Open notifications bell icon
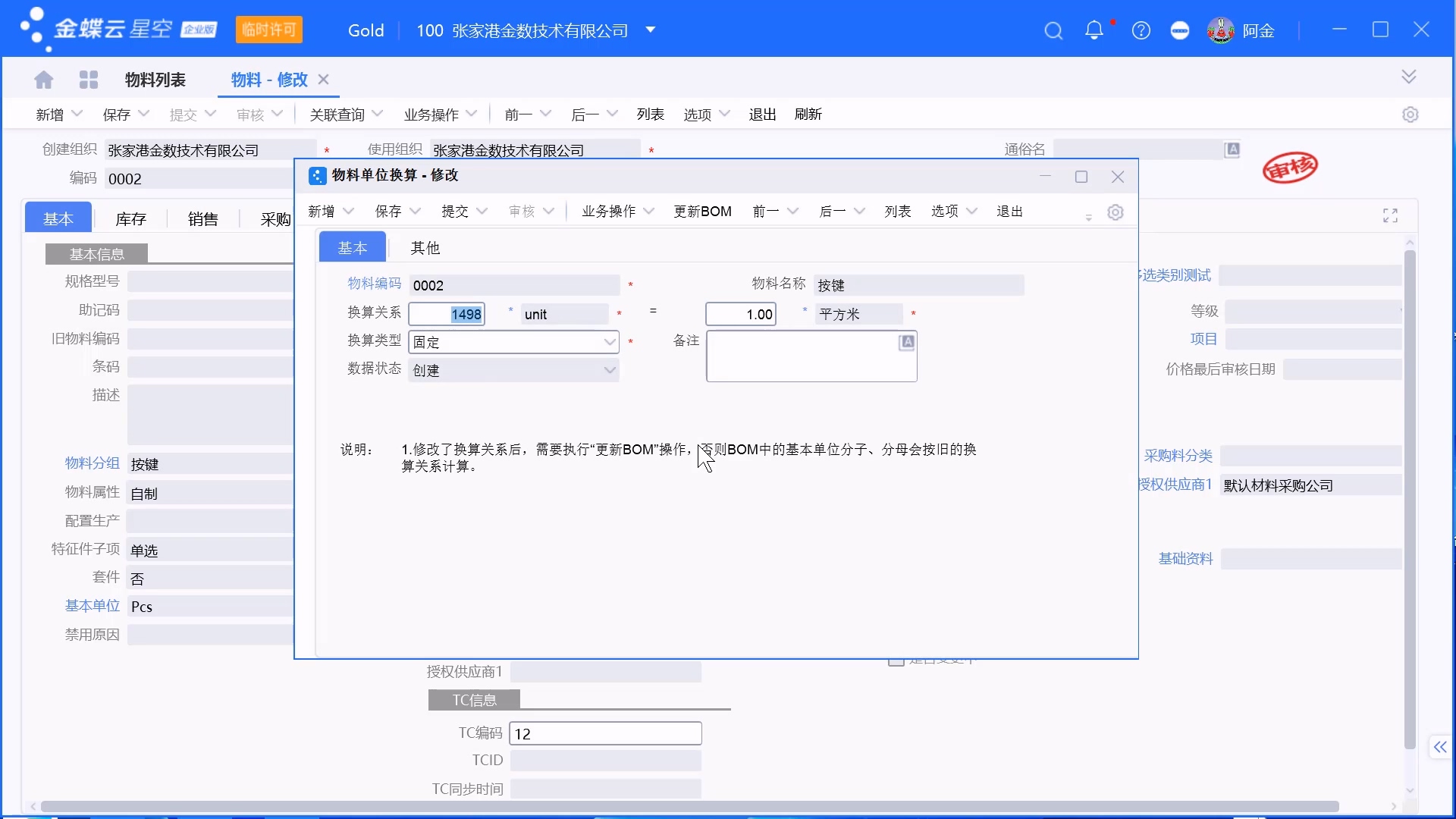Screen dimensions: 1456x819 1094,30
